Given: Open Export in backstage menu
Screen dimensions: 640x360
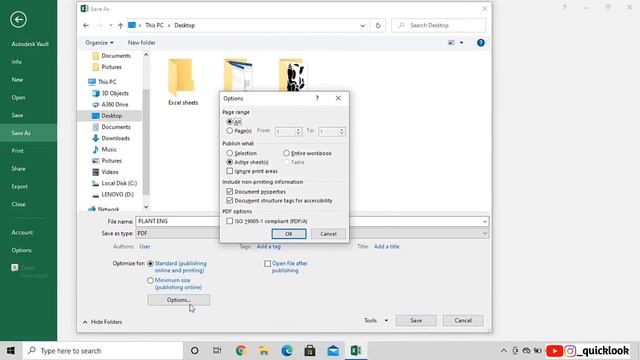Looking at the screenshot, I should point(20,187).
